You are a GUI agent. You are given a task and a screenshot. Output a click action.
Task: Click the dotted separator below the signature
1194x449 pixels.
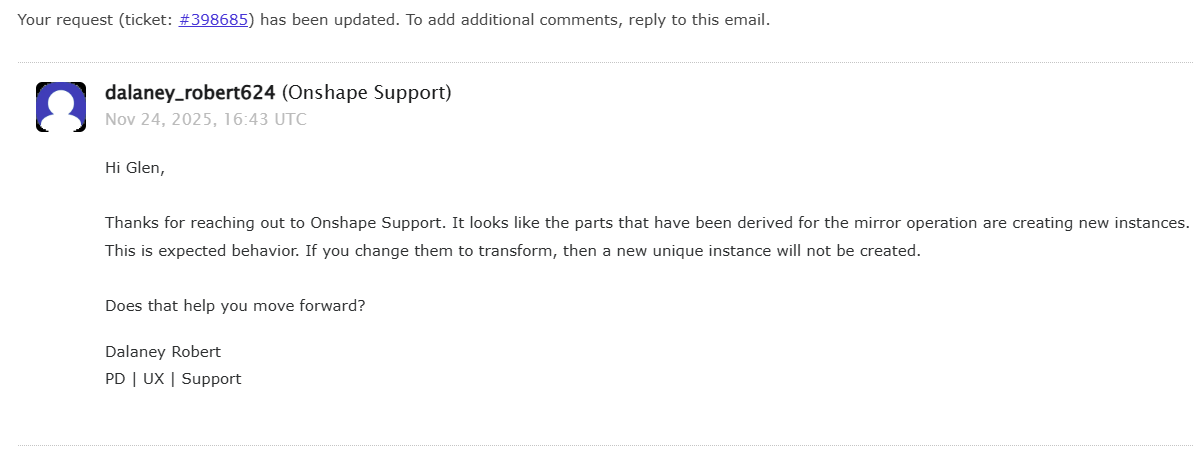coord(605,445)
